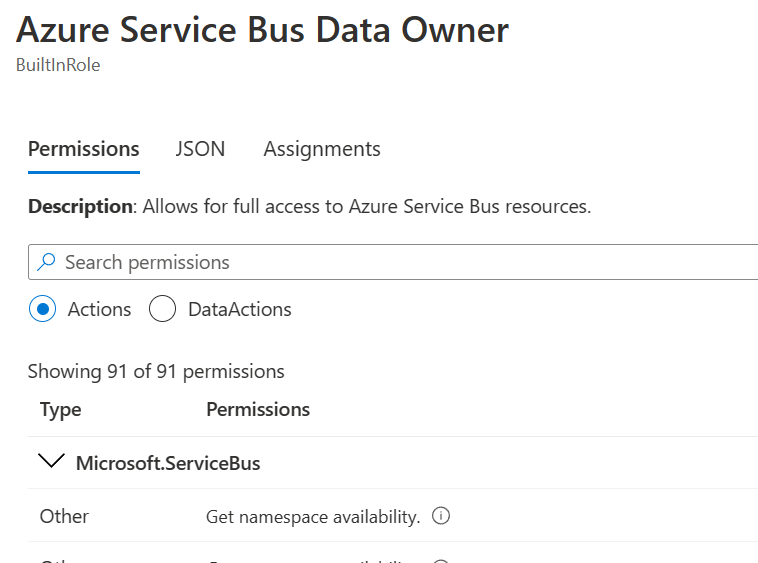The width and height of the screenshot is (758, 563).
Task: Click the Type column header
Action: [x=60, y=409]
